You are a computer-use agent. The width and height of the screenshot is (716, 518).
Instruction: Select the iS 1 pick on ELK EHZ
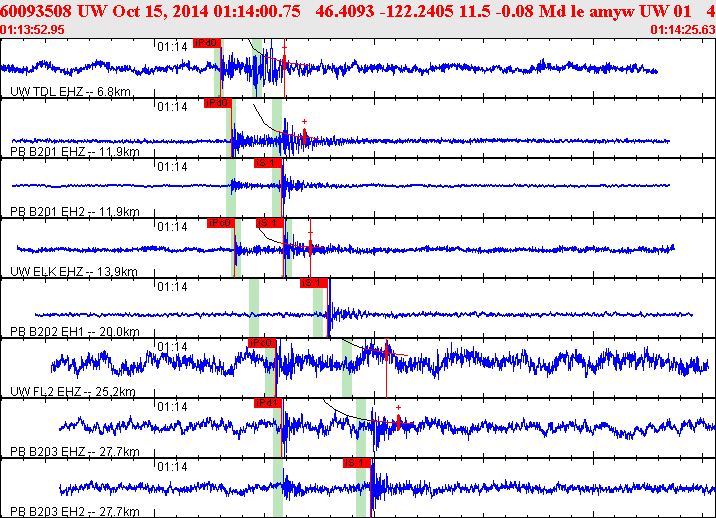[x=270, y=223]
